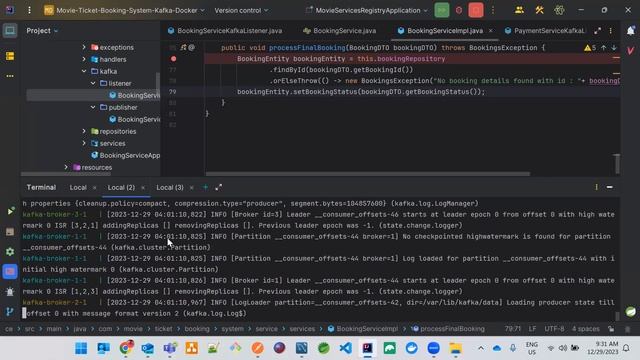Toggle the breakpoint on the red dot line

pyautogui.click(x=173, y=59)
